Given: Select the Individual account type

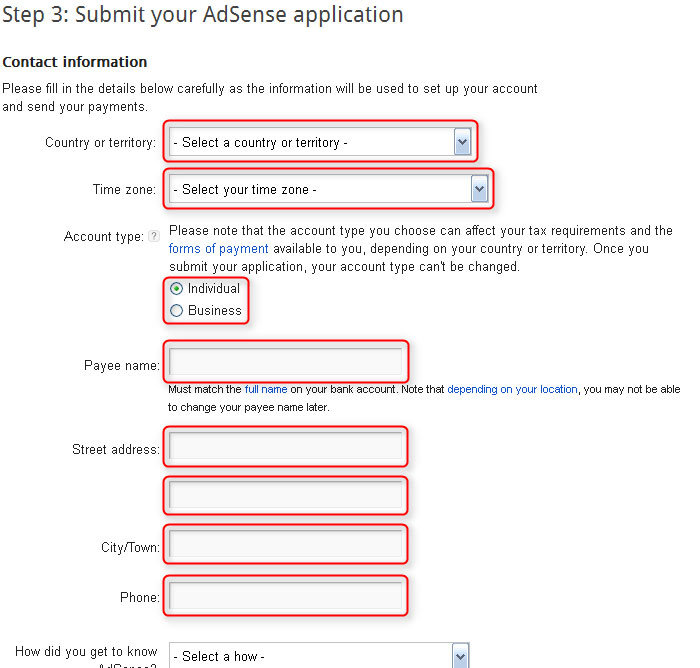Looking at the screenshot, I should 176,288.
